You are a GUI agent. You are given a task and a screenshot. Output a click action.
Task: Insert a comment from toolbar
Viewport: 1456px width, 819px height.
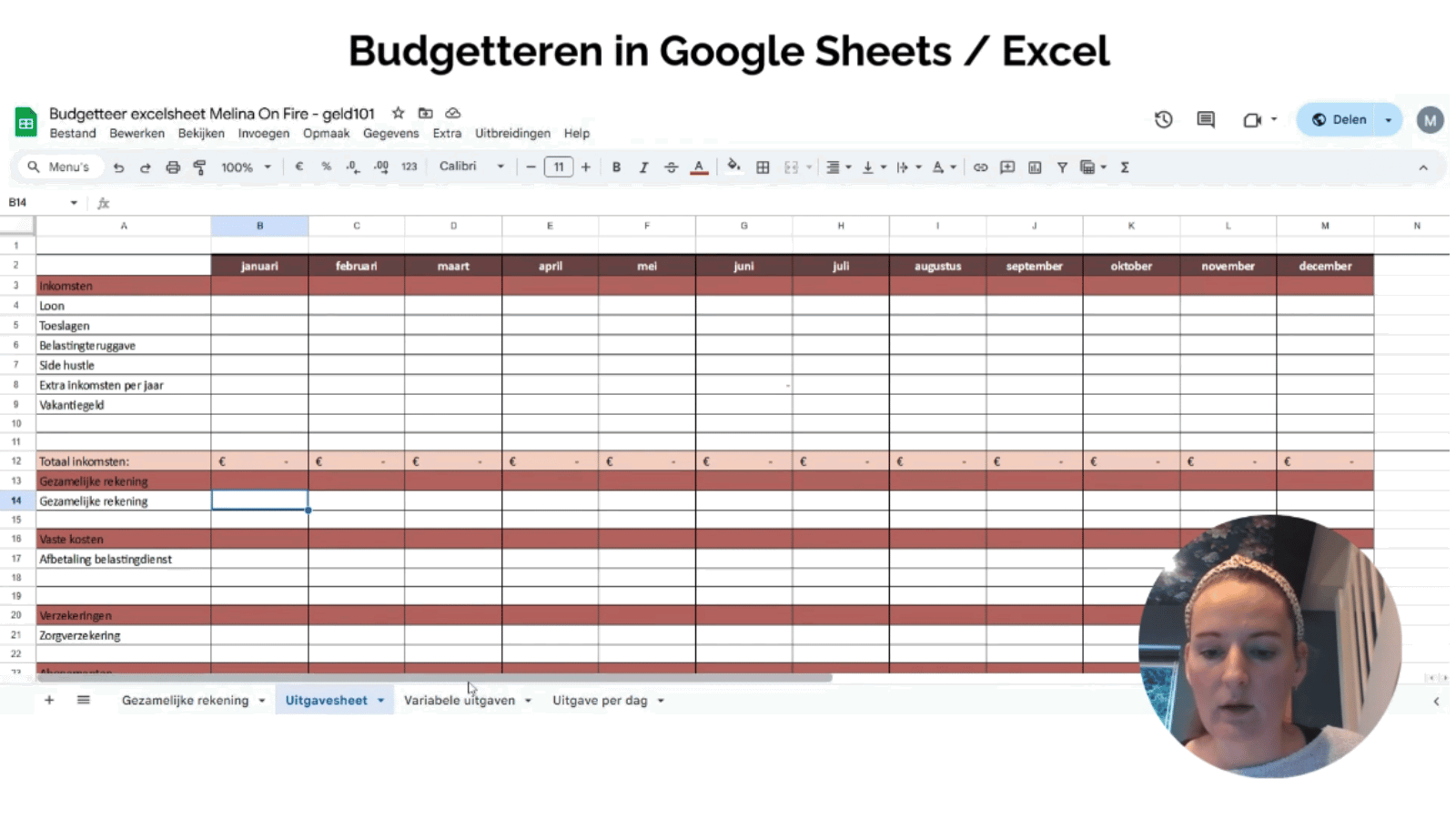click(1007, 167)
